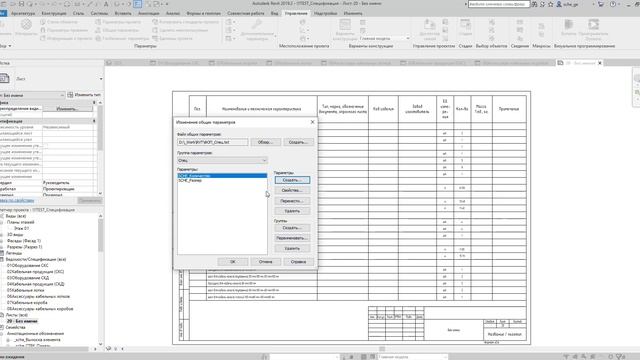640x360 pixels.
Task: Open the Справка по свойствам link
Action: tap(17, 200)
